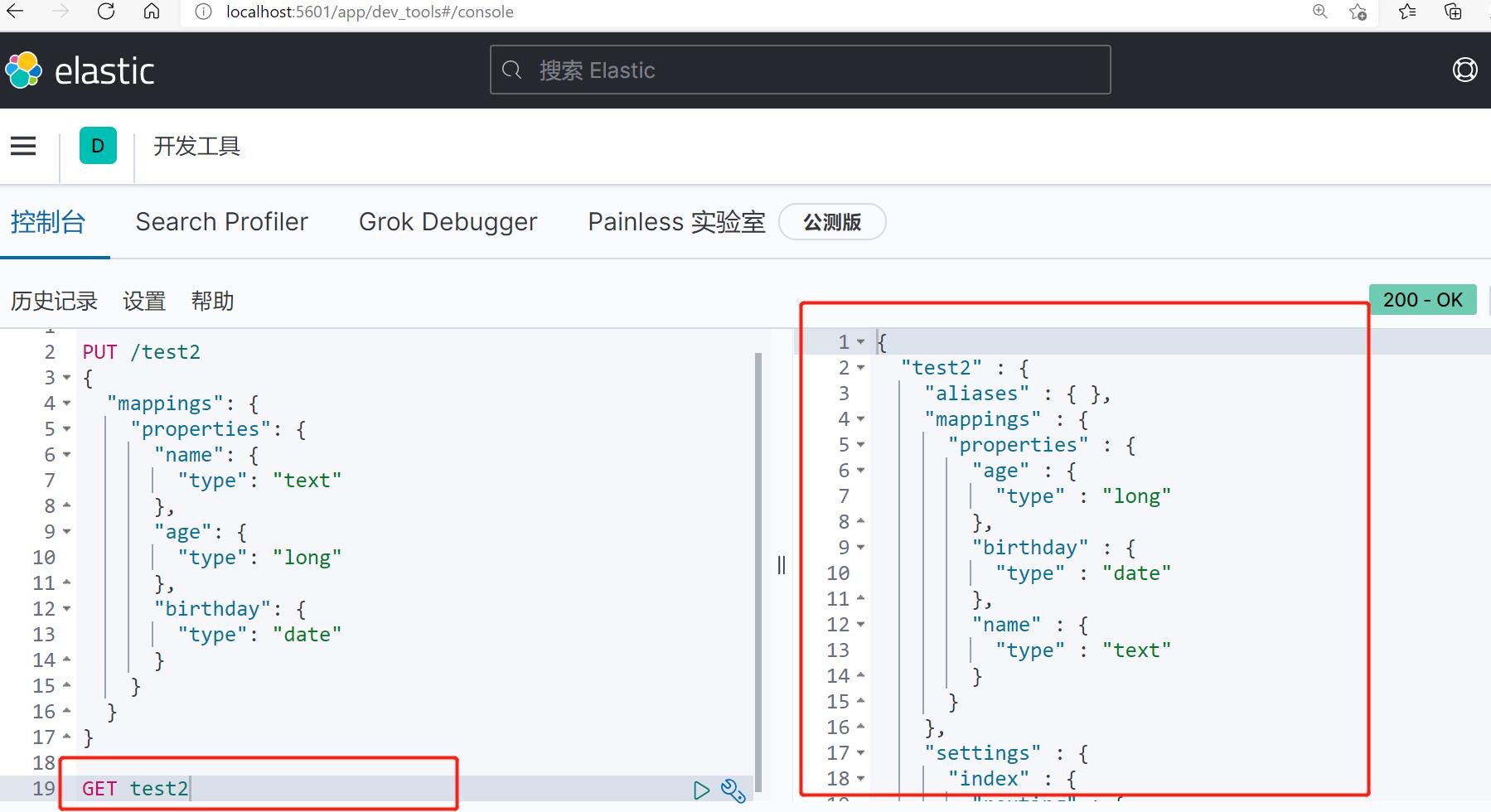
Task: Open the Grok Debugger tab
Action: tap(448, 222)
